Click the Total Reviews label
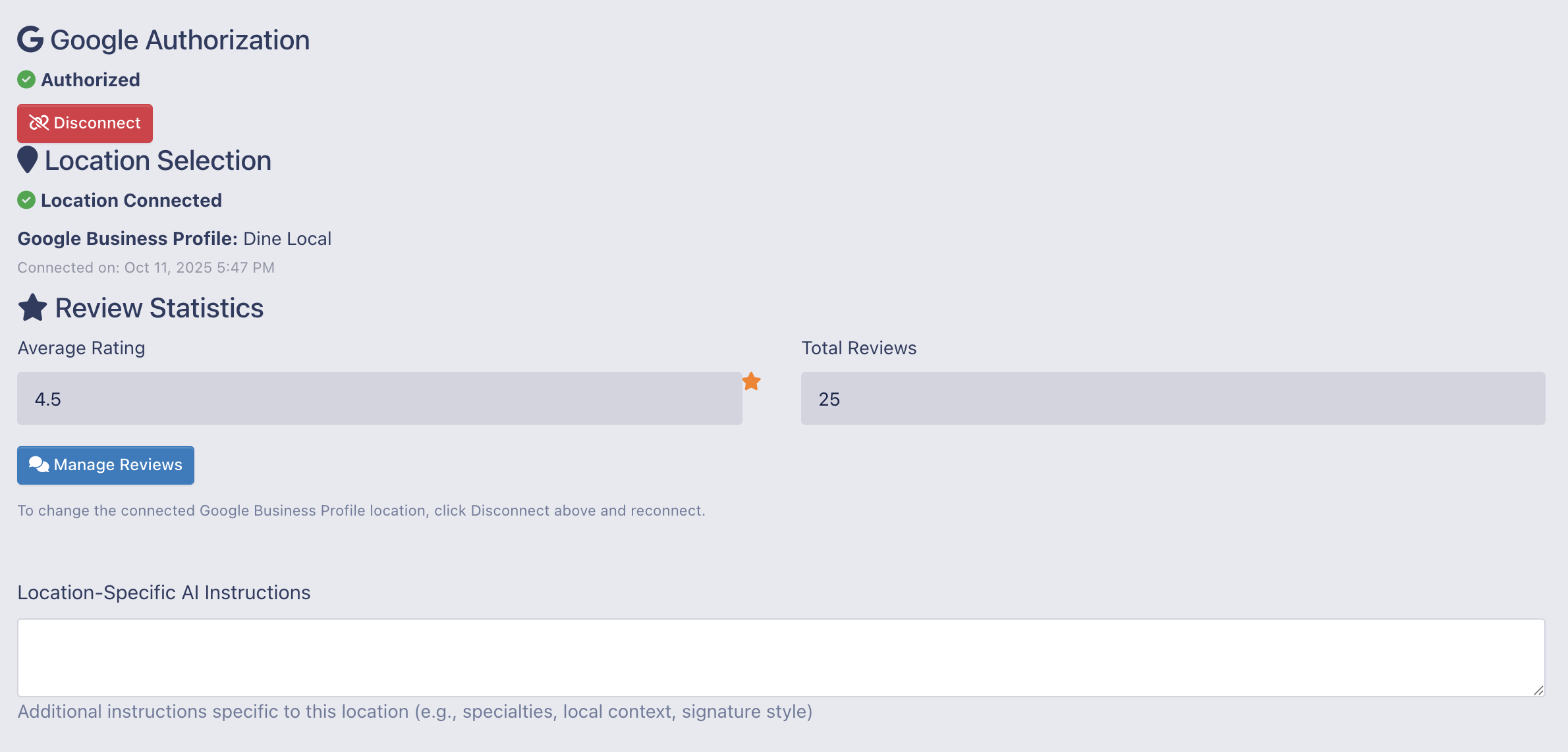The image size is (1568, 752). click(858, 348)
